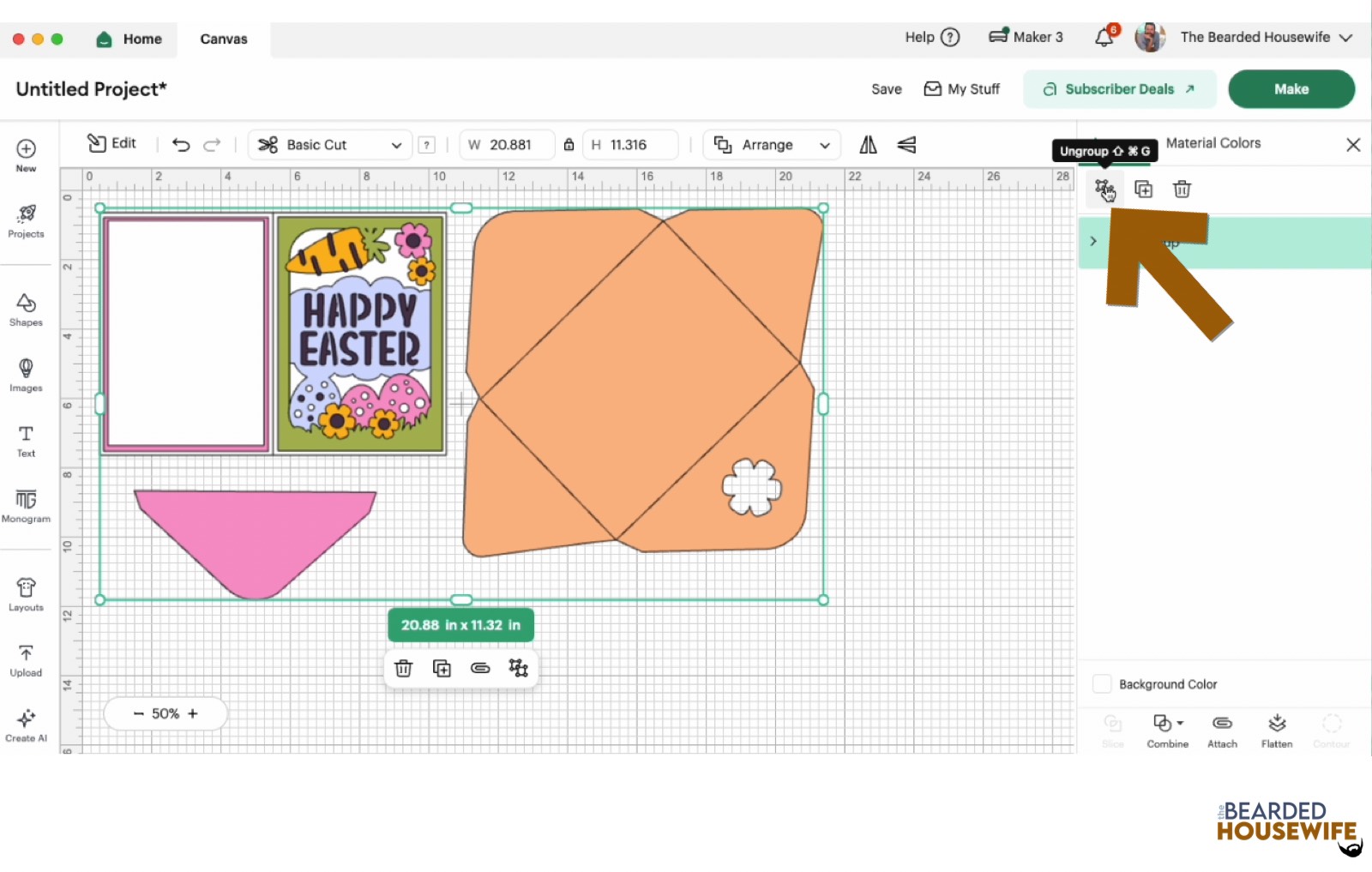The image size is (1372, 872).
Task: Attach using the floating canvas toolbar
Action: (x=480, y=668)
